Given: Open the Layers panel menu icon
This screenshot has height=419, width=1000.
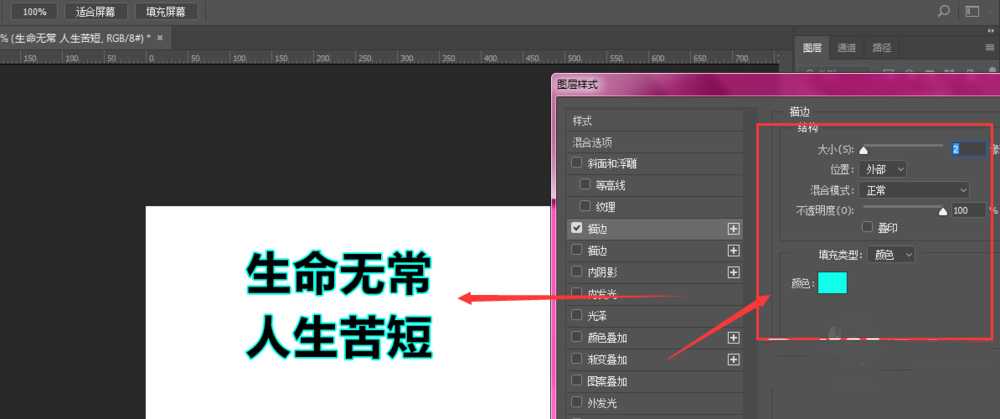Looking at the screenshot, I should coord(989,47).
